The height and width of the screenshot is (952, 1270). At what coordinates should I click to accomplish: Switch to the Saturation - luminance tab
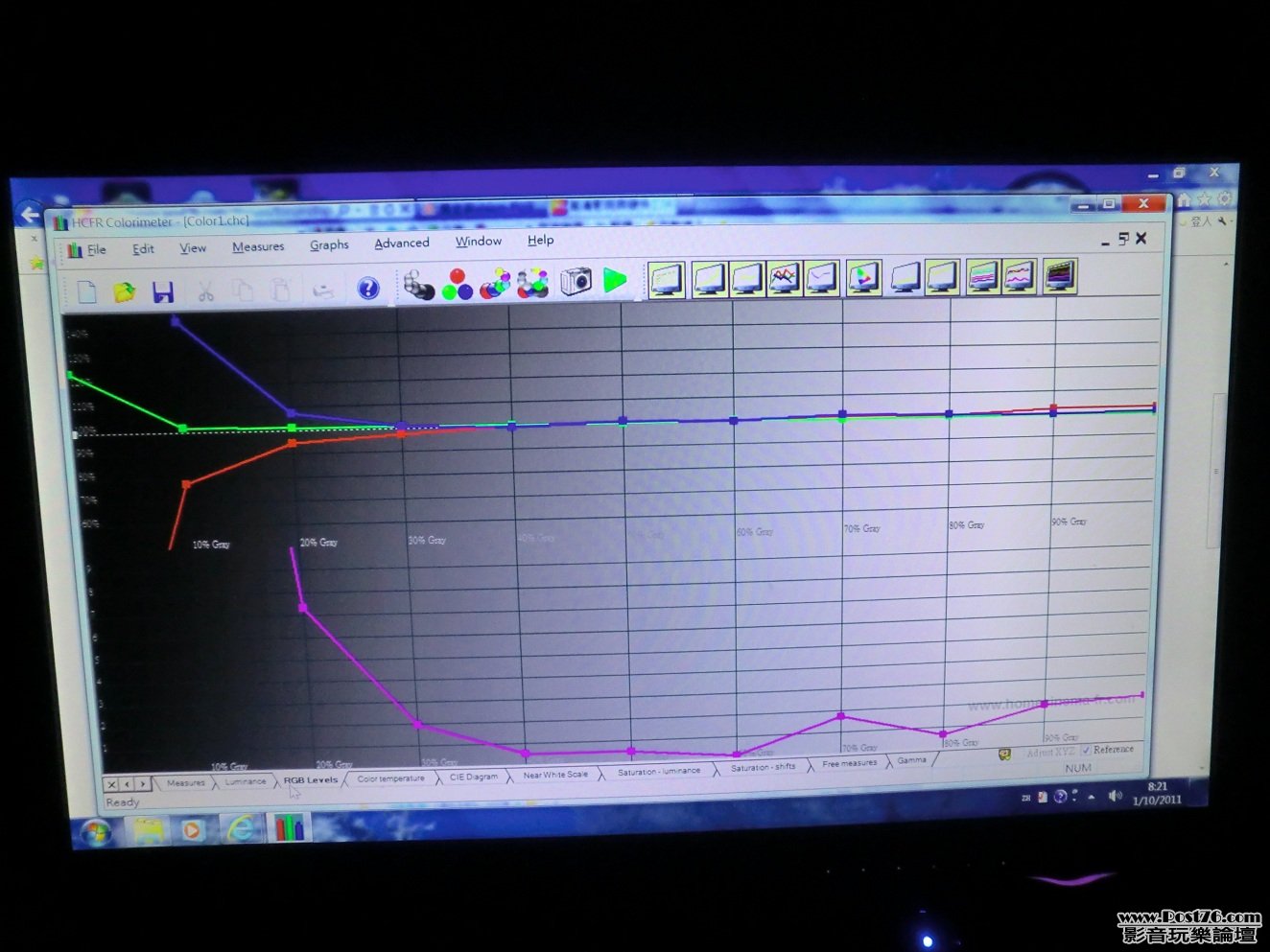[x=659, y=771]
